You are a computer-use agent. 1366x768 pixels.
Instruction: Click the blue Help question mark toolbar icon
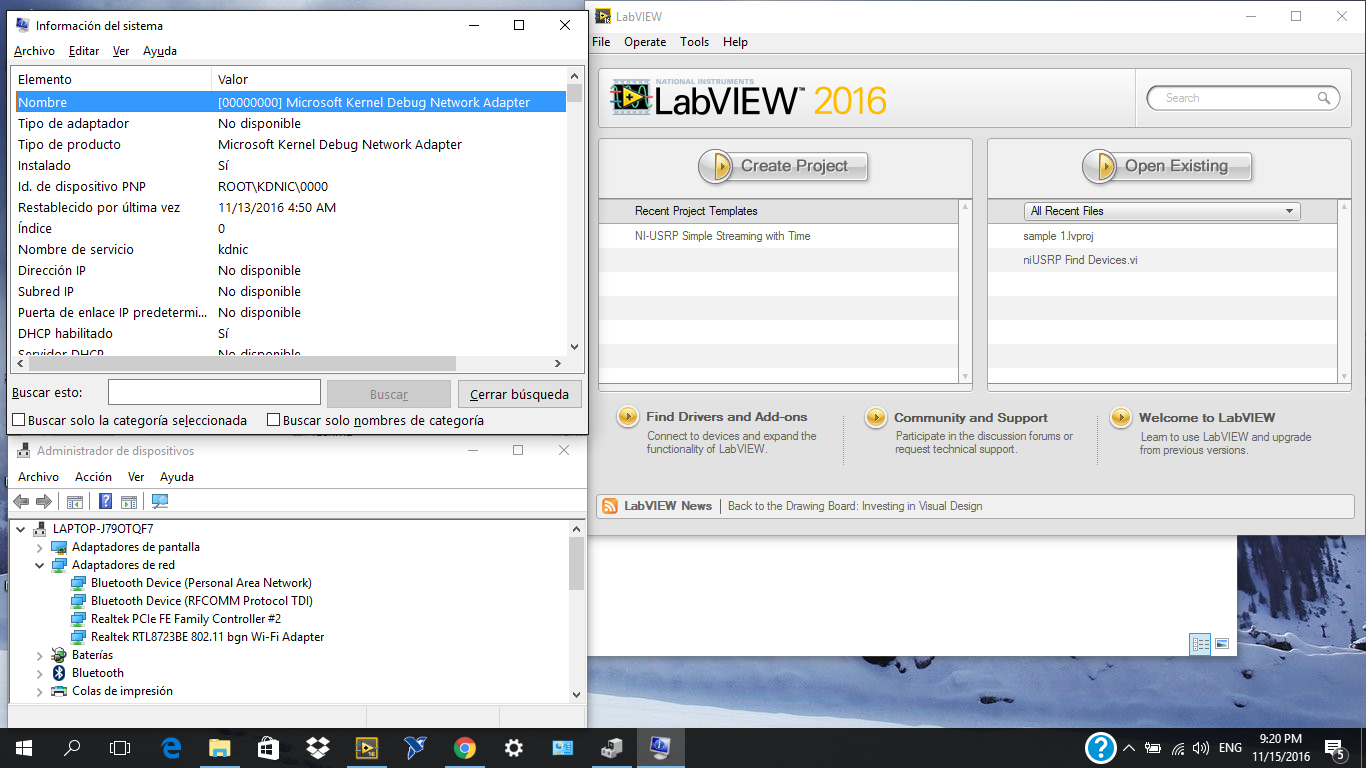[105, 502]
